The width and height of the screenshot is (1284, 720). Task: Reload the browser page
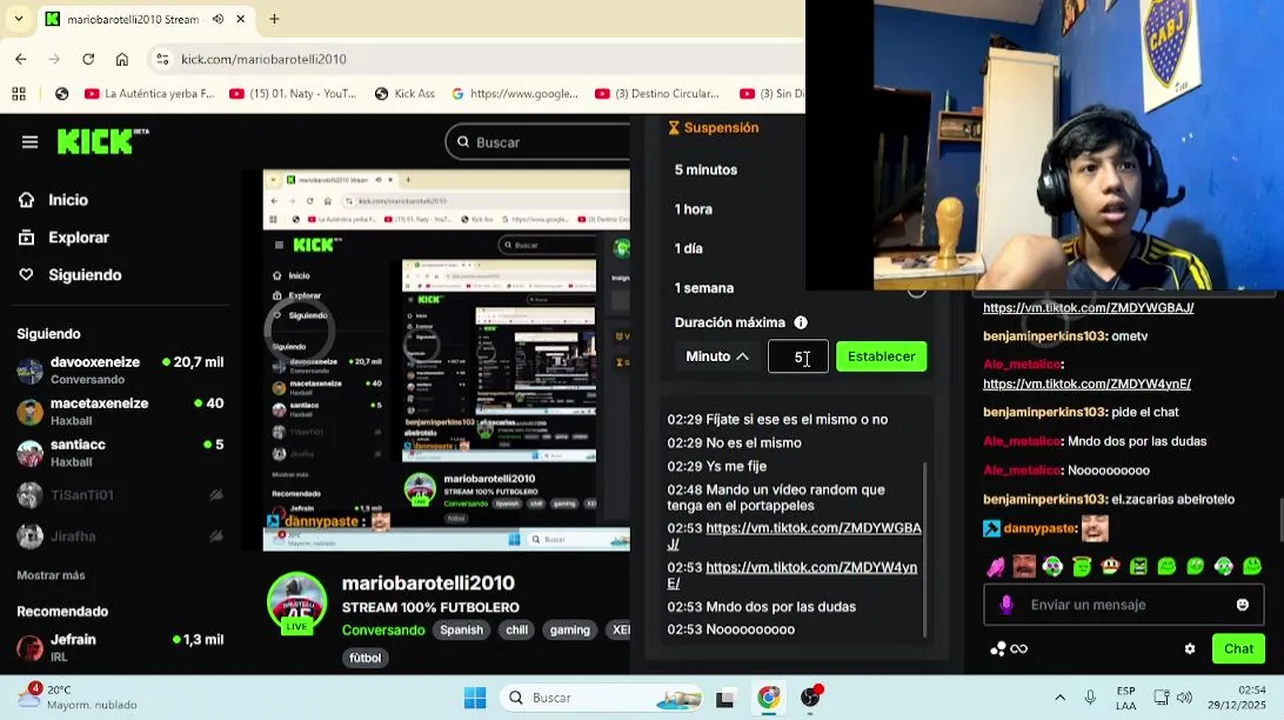pos(88,59)
